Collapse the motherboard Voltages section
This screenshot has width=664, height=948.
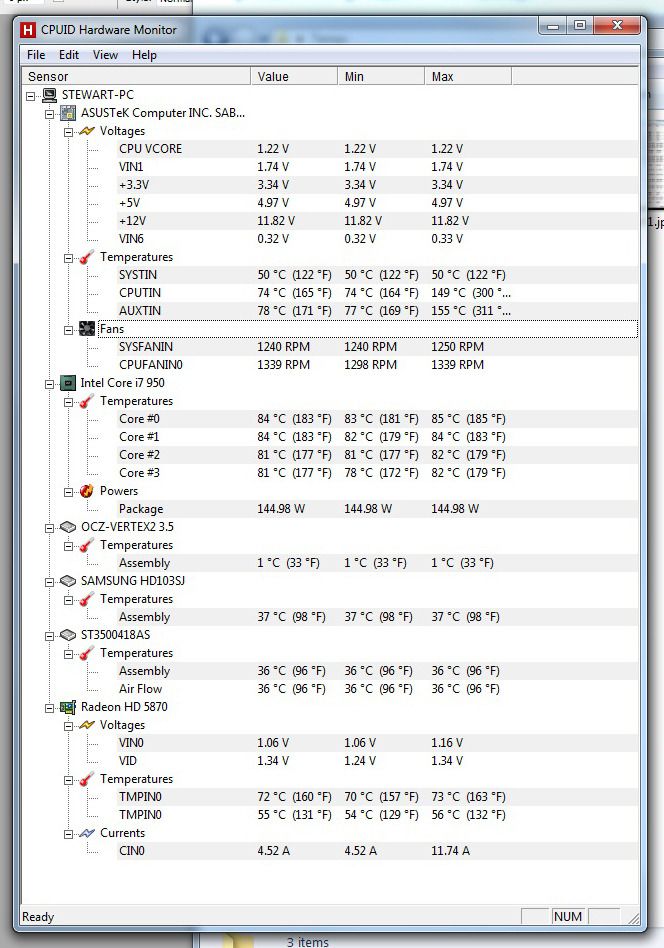click(x=68, y=131)
